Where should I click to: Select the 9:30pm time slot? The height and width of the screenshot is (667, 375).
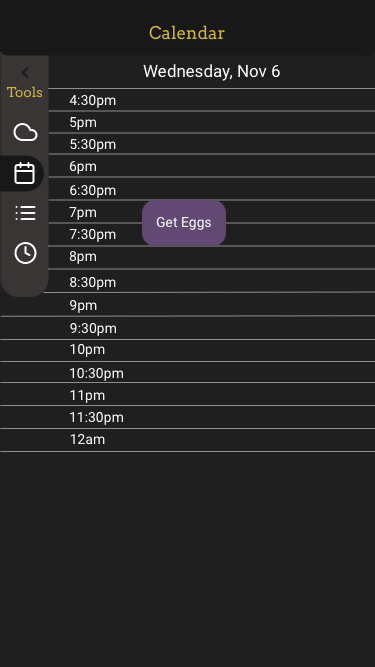tap(188, 328)
